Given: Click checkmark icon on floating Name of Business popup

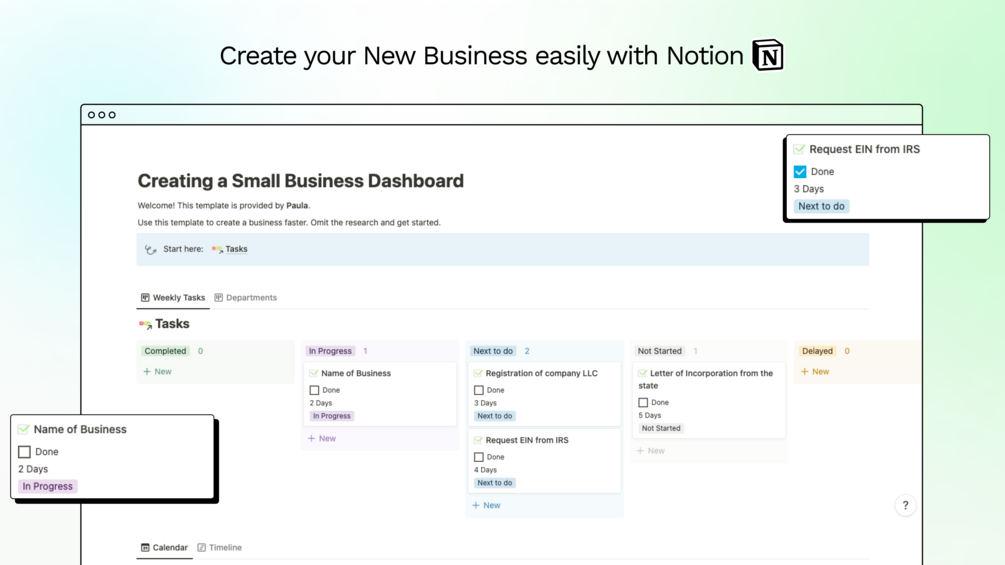Looking at the screenshot, I should point(24,429).
